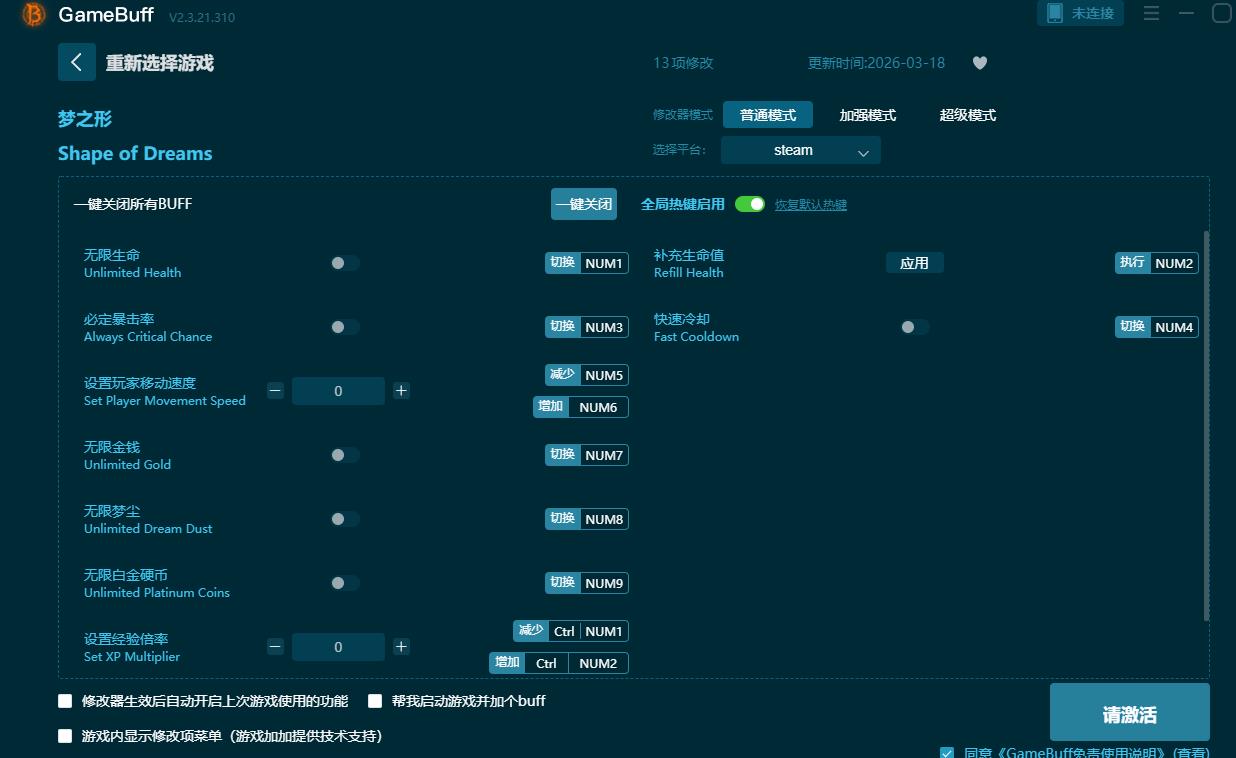Apply Refill Health with 应用 button
Screen dimensions: 1236x758
(x=915, y=263)
